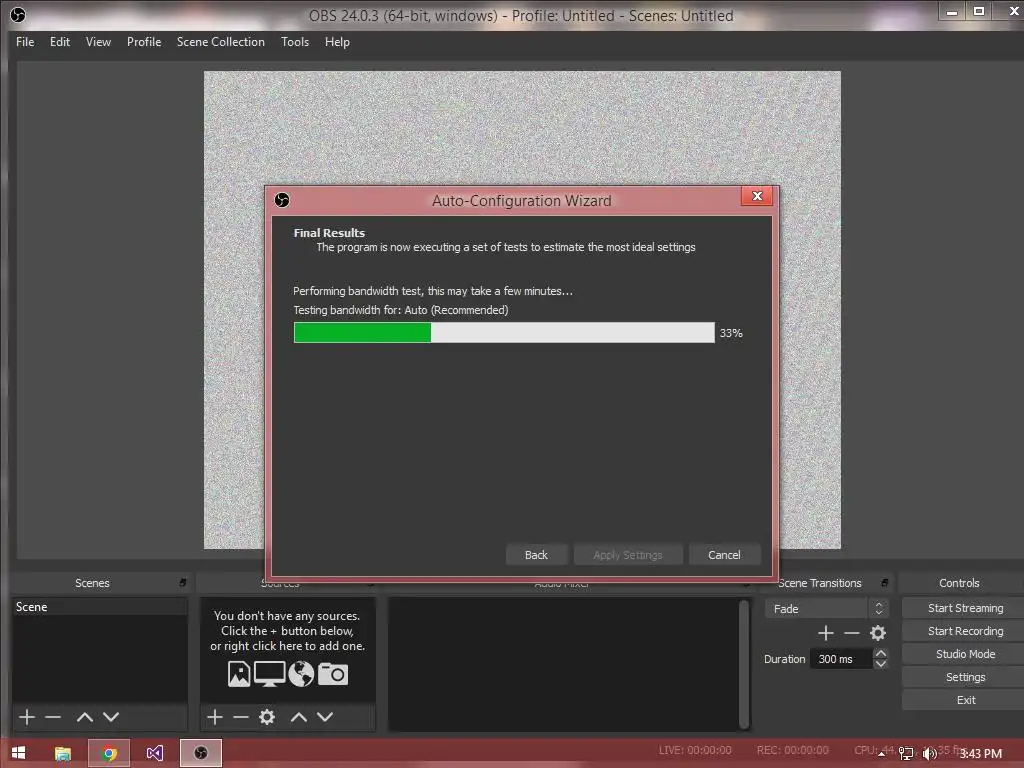
Task: Click Back in the Auto-Configuration Wizard
Action: tap(536, 554)
